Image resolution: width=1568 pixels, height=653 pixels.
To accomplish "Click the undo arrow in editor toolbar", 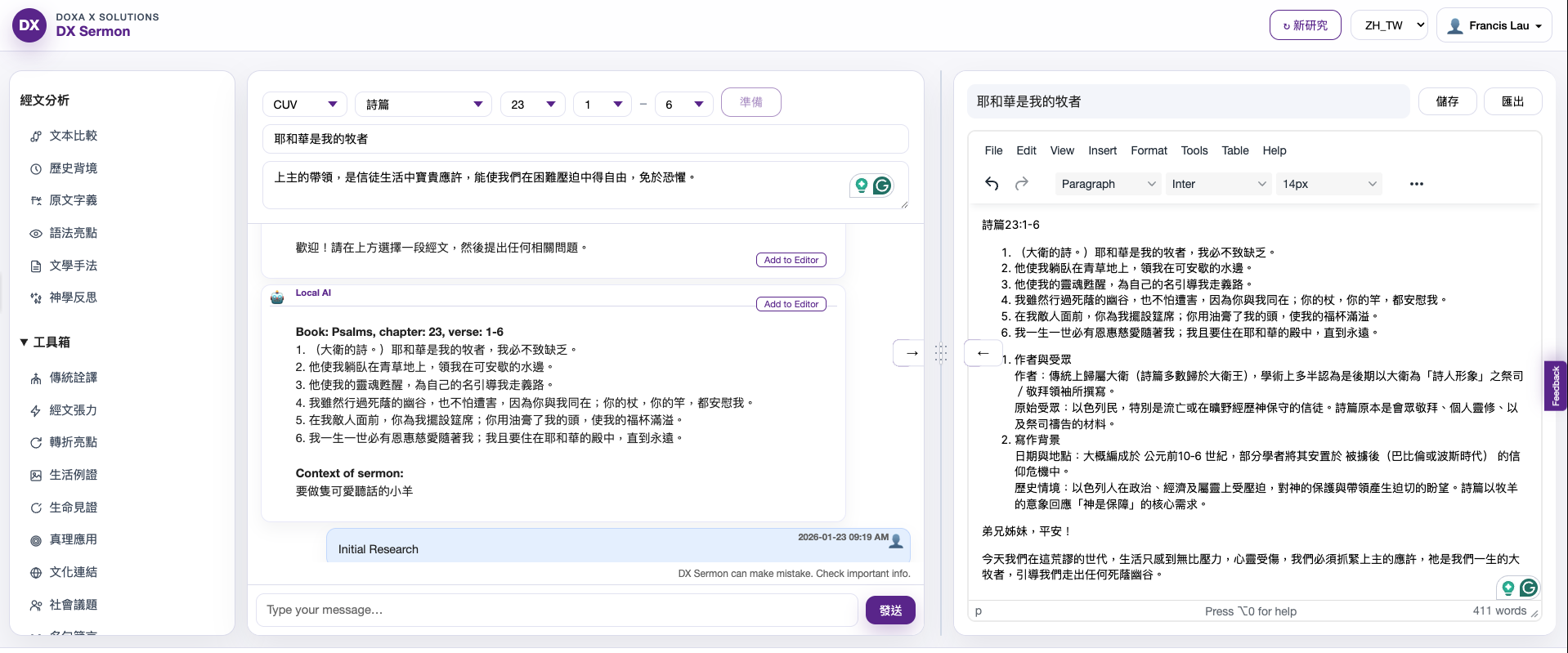I will pos(992,184).
